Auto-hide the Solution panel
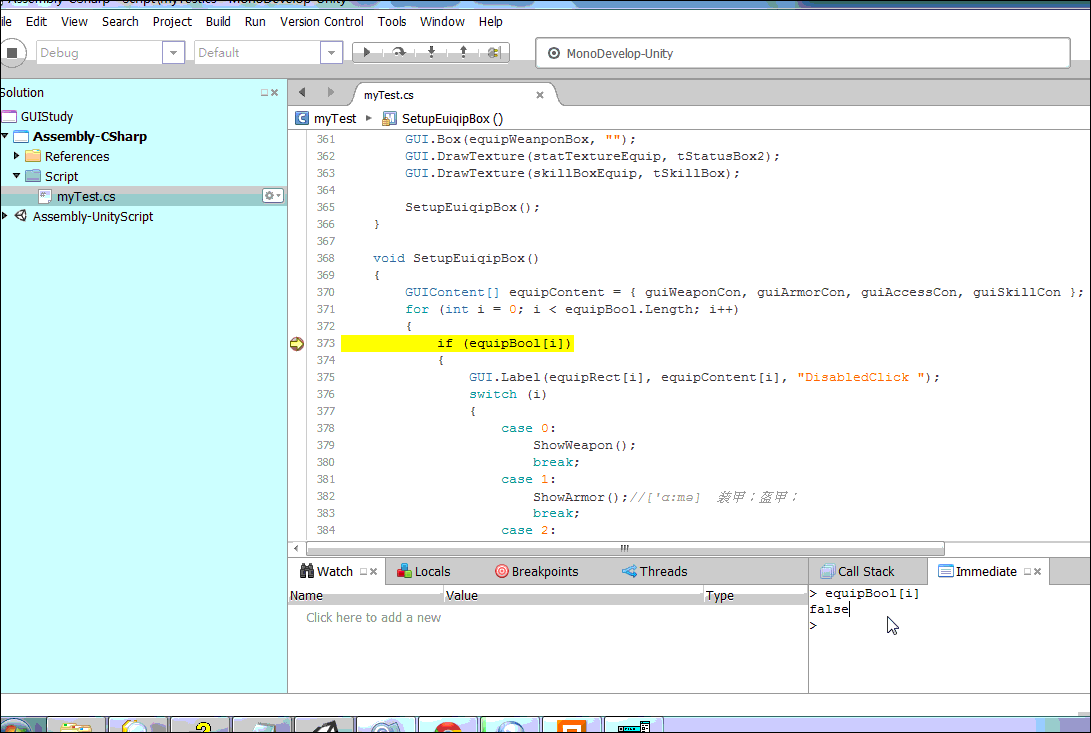The height and width of the screenshot is (733, 1091). pyautogui.click(x=264, y=93)
